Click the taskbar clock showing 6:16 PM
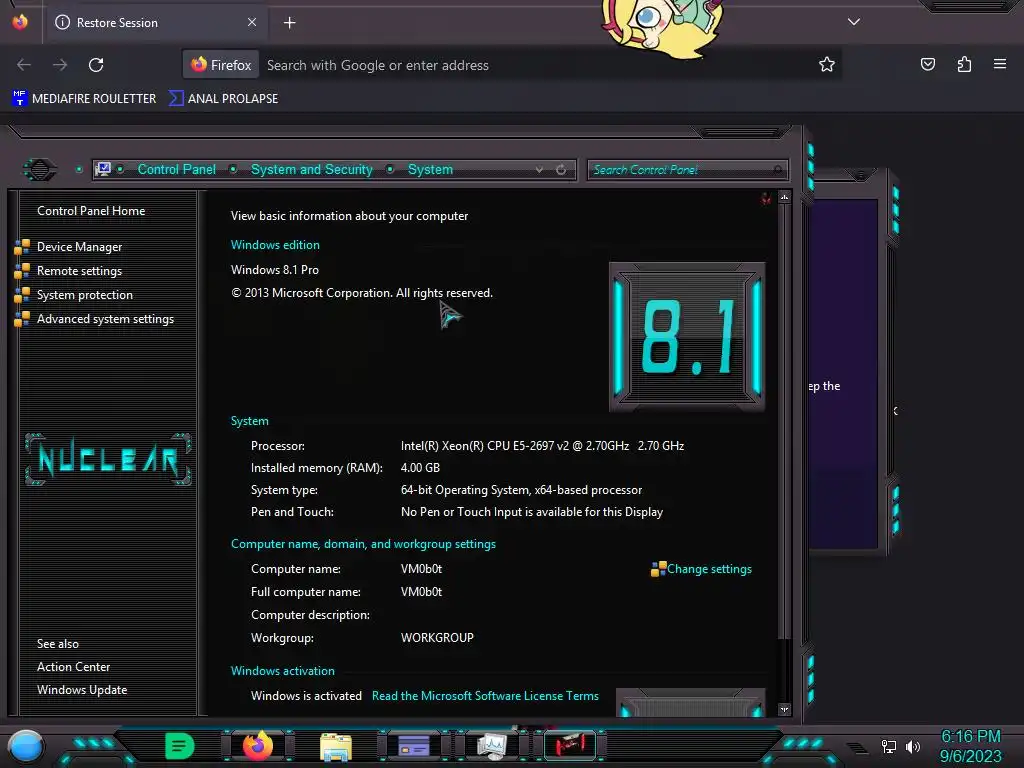The height and width of the screenshot is (768, 1024). pos(970,746)
